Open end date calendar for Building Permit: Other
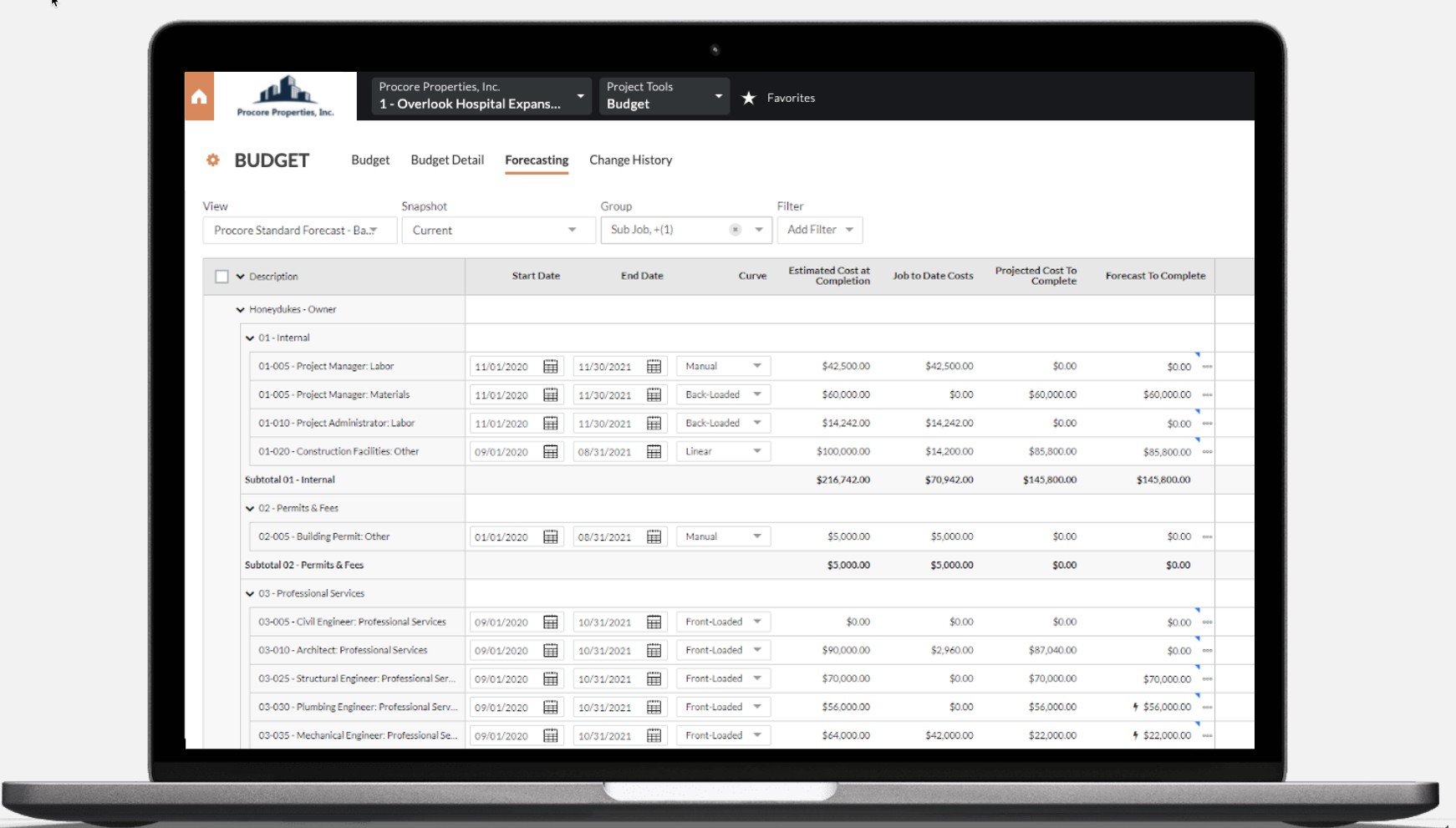Viewport: 1456px width, 828px height. pos(654,536)
